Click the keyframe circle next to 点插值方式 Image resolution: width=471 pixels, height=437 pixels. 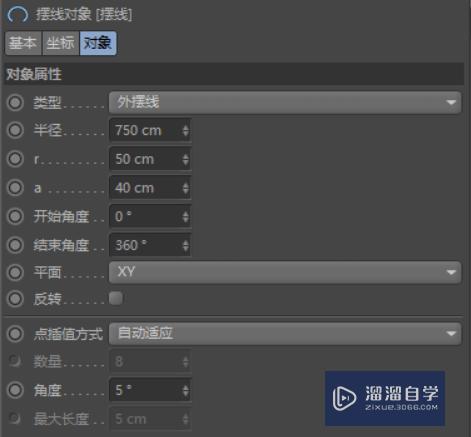coord(15,334)
